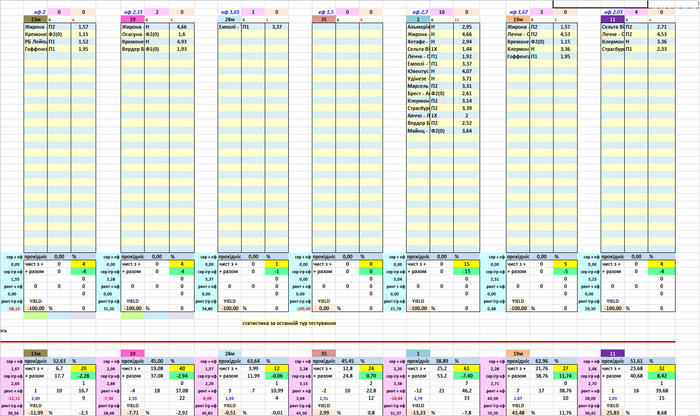This screenshot has height=416, width=700.
Task: Click the 'РБ Лейпц' match cell
Action: tap(35, 42)
